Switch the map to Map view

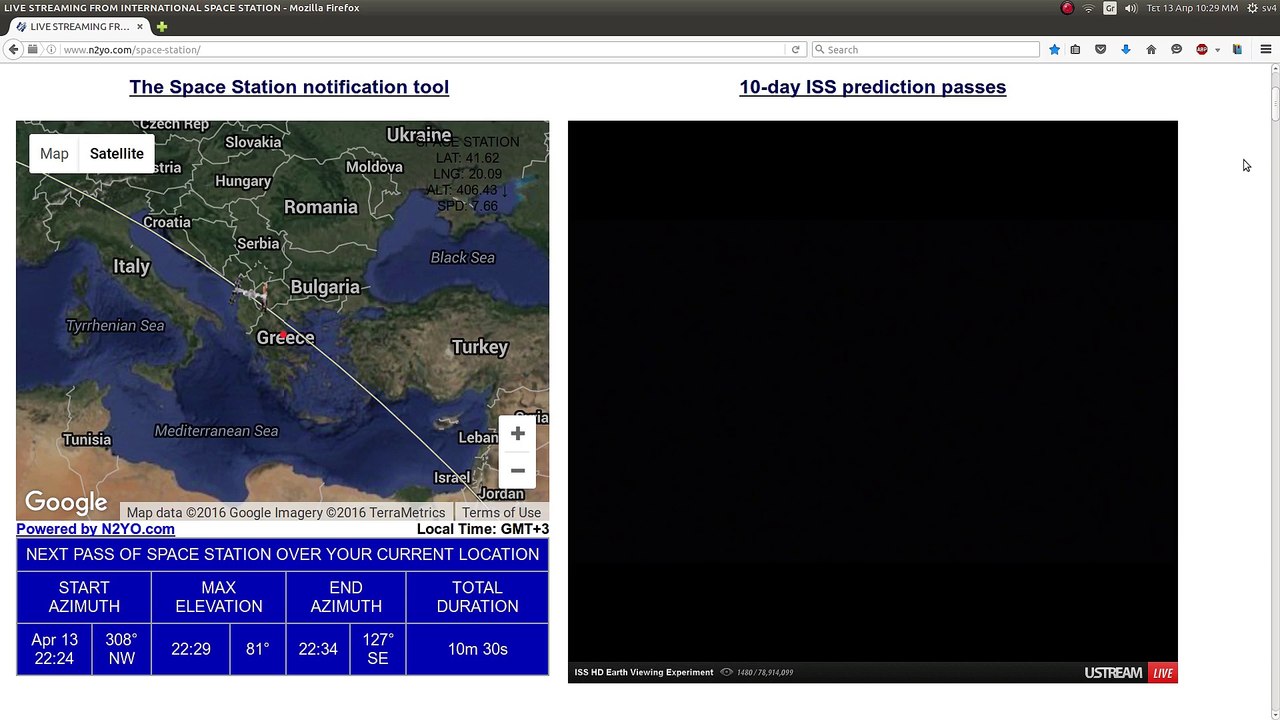coord(54,153)
